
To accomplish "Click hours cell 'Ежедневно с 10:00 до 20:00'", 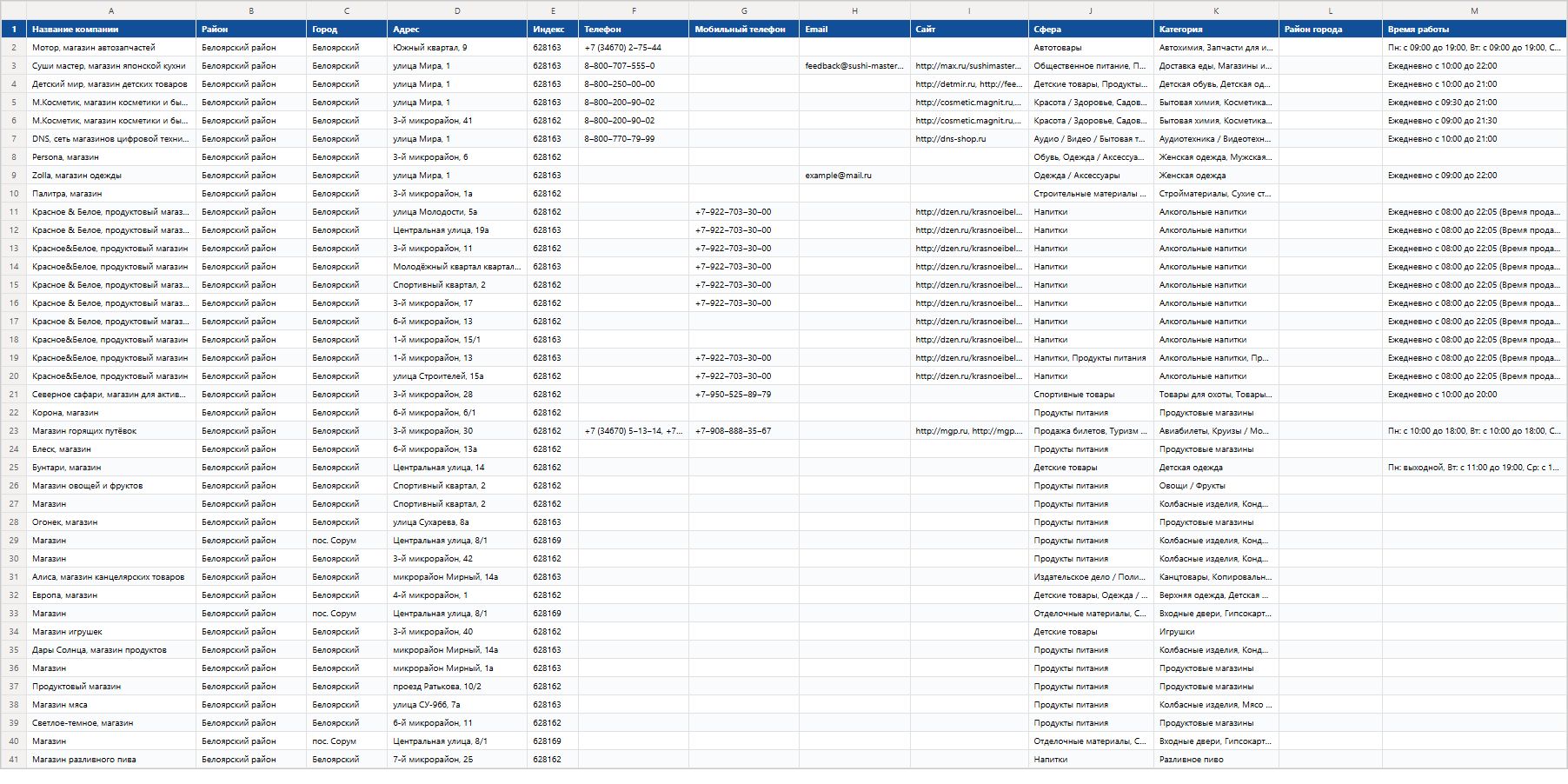I will [x=1474, y=395].
